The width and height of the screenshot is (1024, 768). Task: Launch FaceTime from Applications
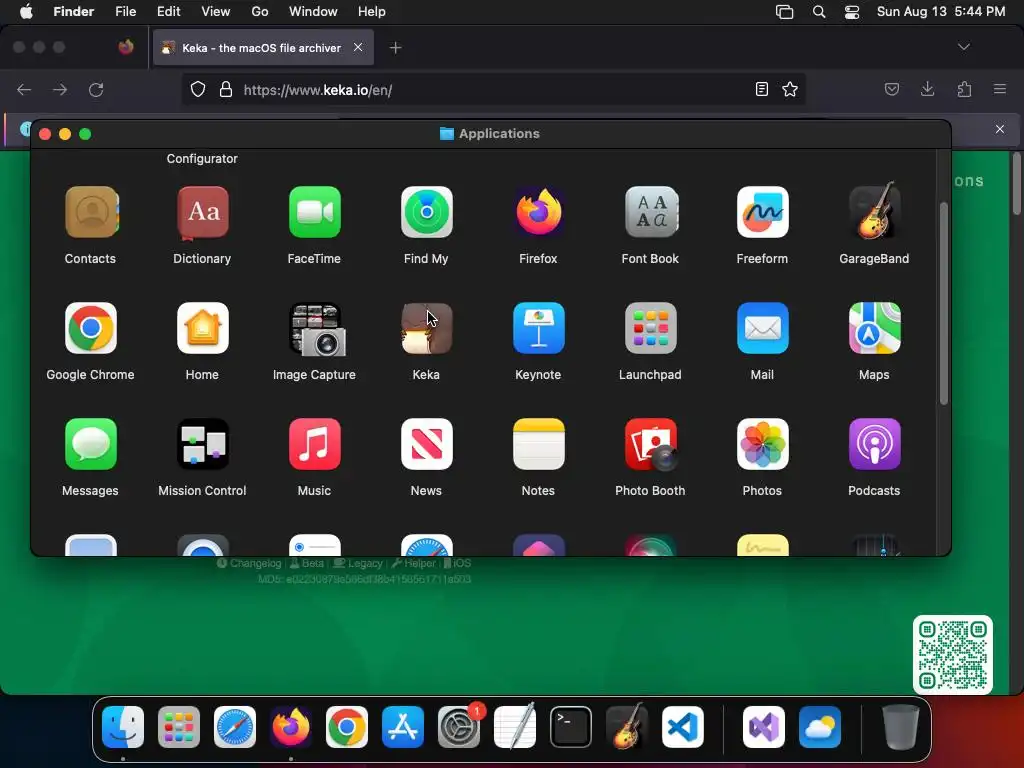[315, 213]
